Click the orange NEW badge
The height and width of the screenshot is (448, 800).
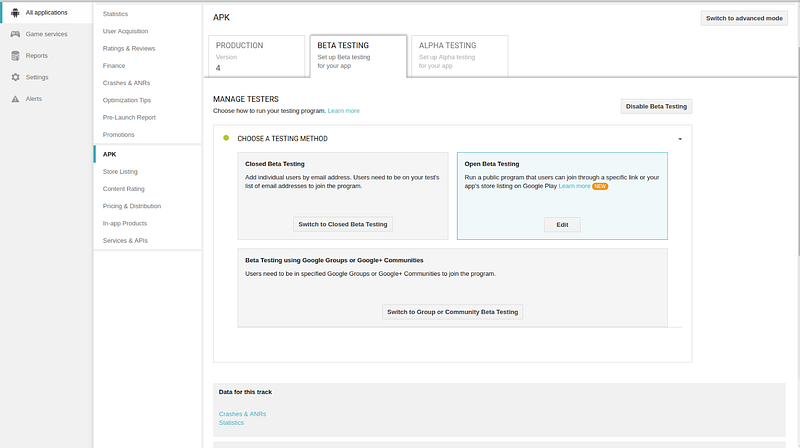600,187
